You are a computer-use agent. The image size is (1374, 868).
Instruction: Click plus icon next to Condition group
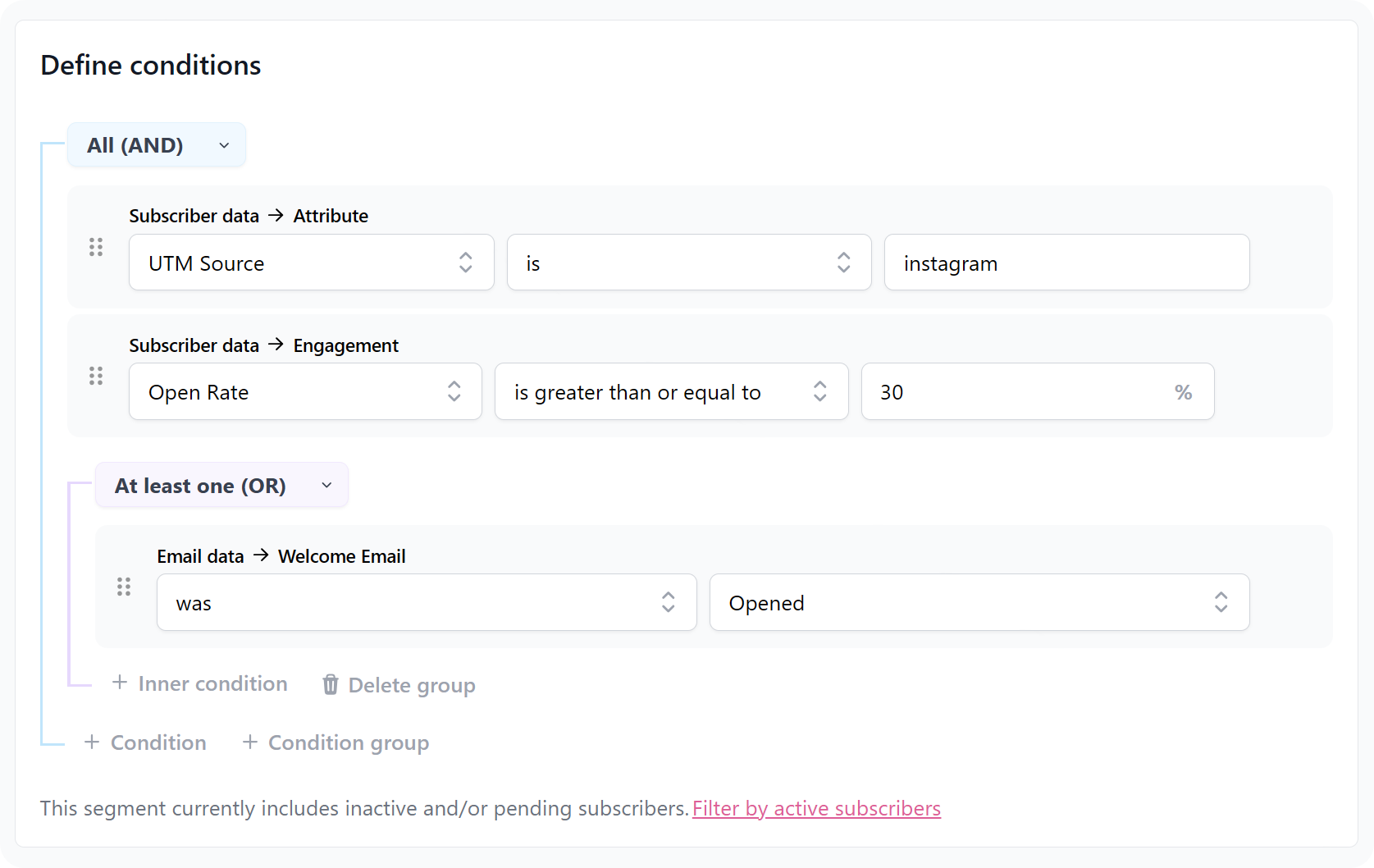pyautogui.click(x=250, y=742)
